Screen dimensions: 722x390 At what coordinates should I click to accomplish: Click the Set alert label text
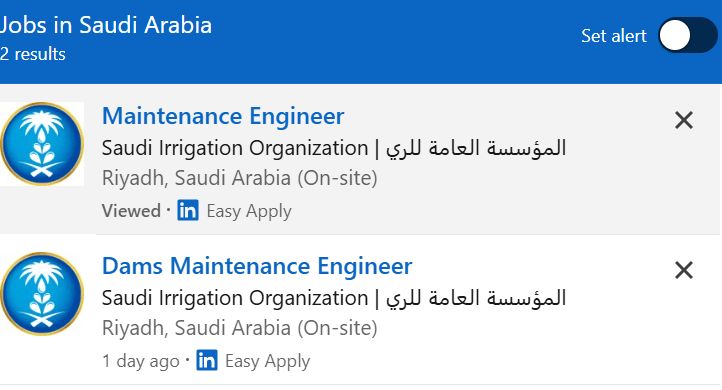click(614, 36)
